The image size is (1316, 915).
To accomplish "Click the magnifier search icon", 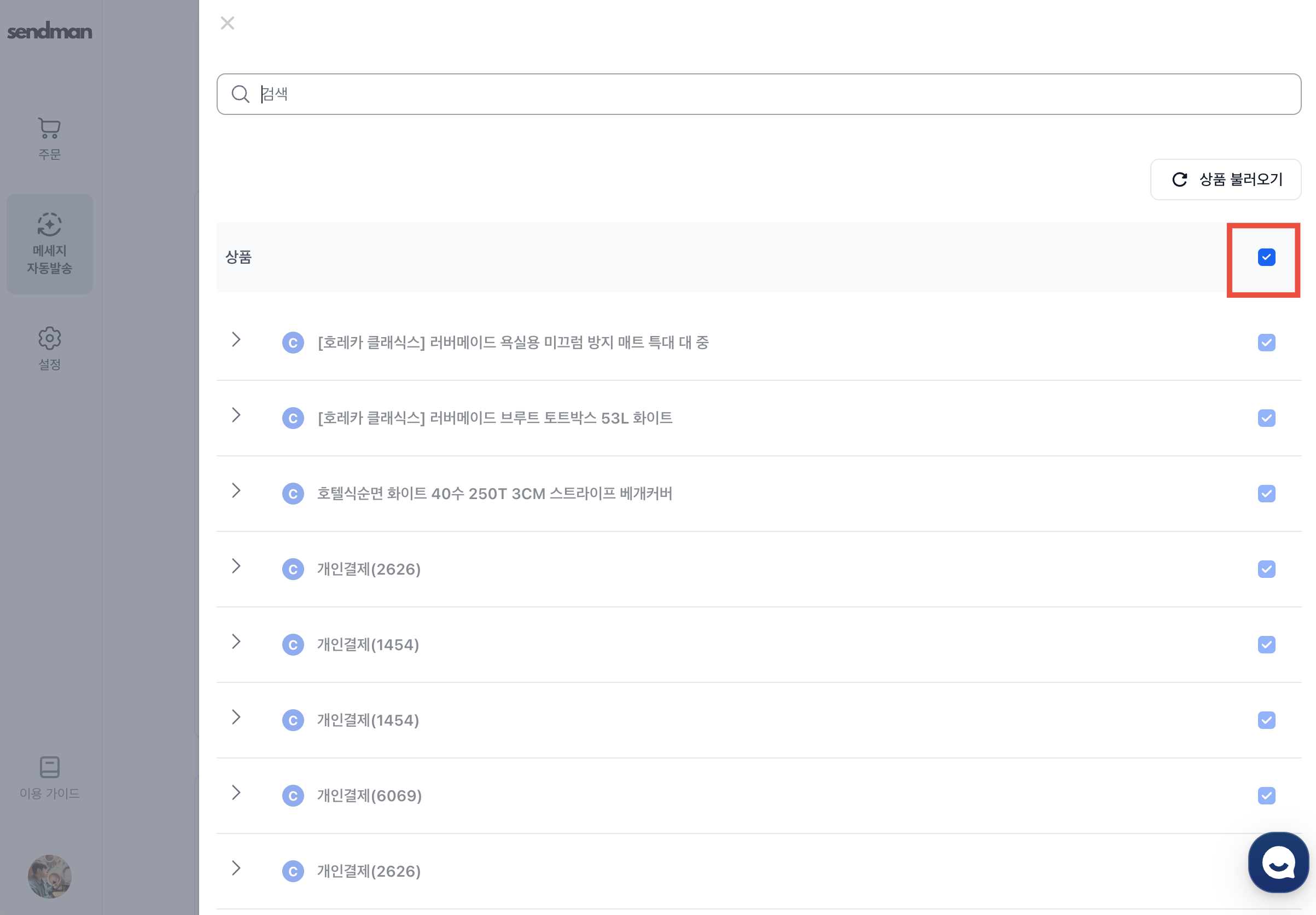I will [240, 94].
